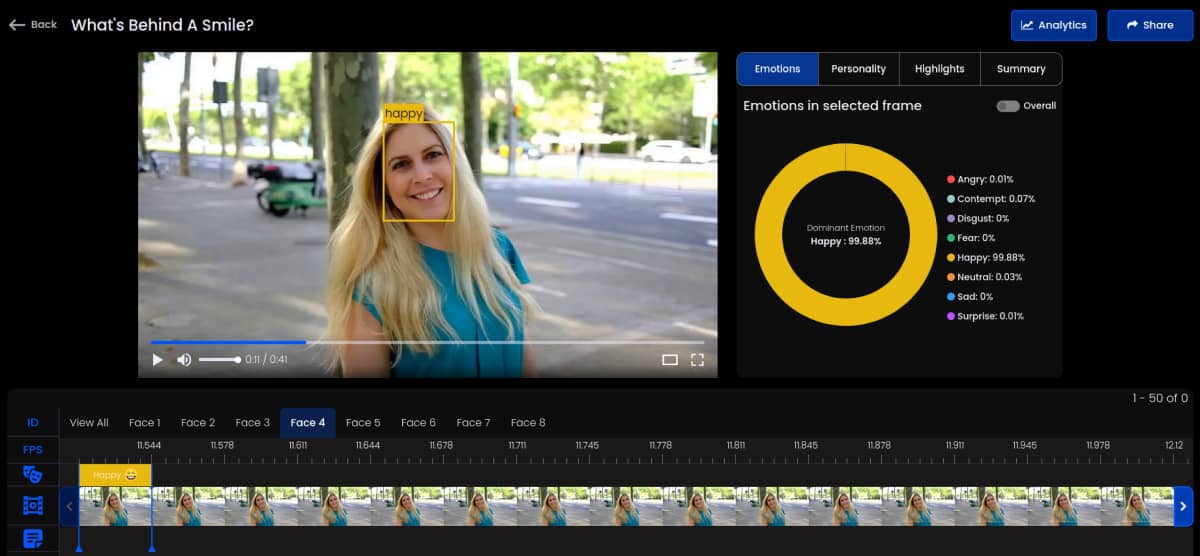The height and width of the screenshot is (556, 1200).
Task: Click the Disgust legend entry
Action: pyautogui.click(x=978, y=218)
